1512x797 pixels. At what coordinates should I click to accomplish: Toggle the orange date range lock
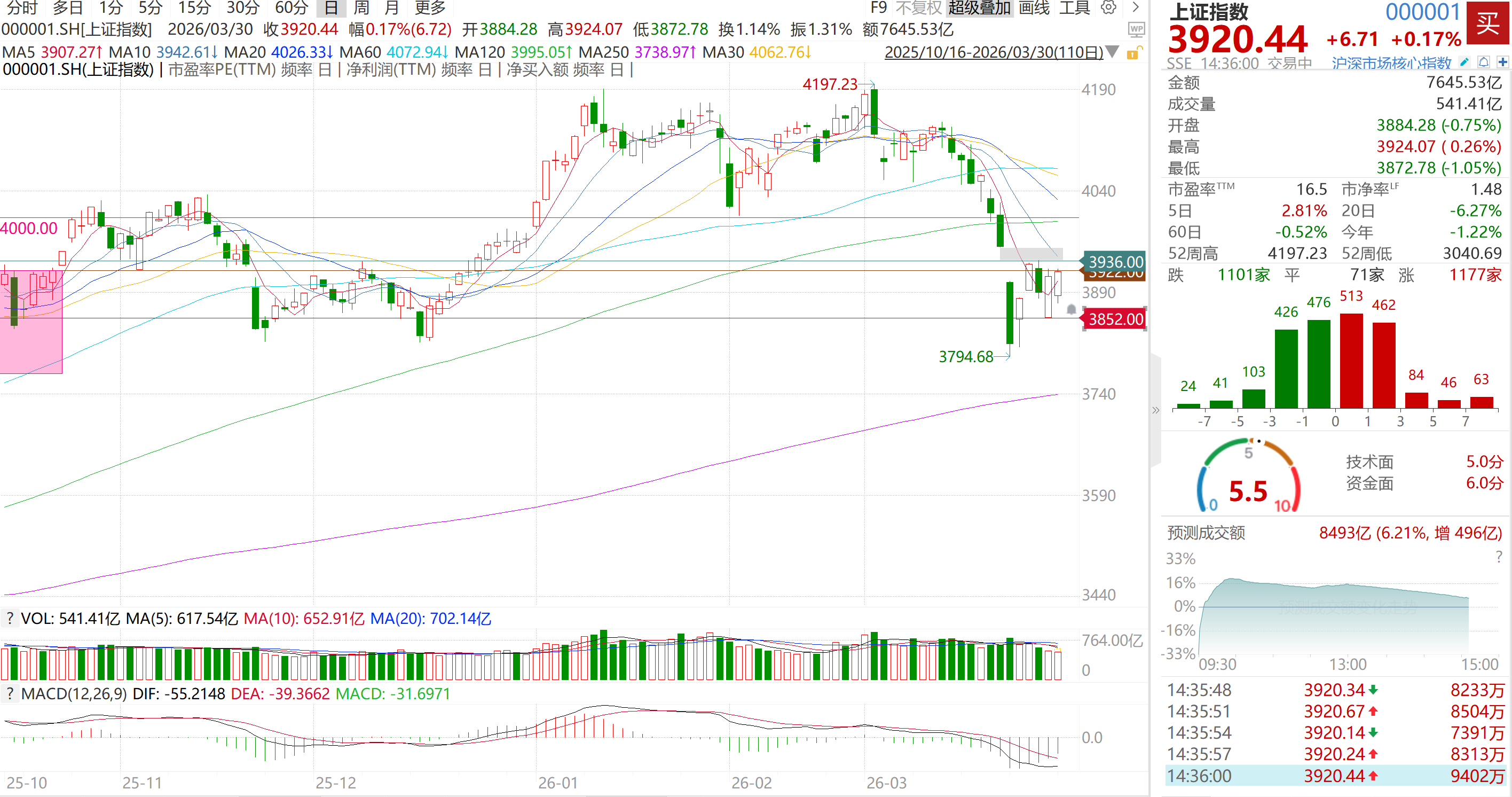(x=1133, y=53)
